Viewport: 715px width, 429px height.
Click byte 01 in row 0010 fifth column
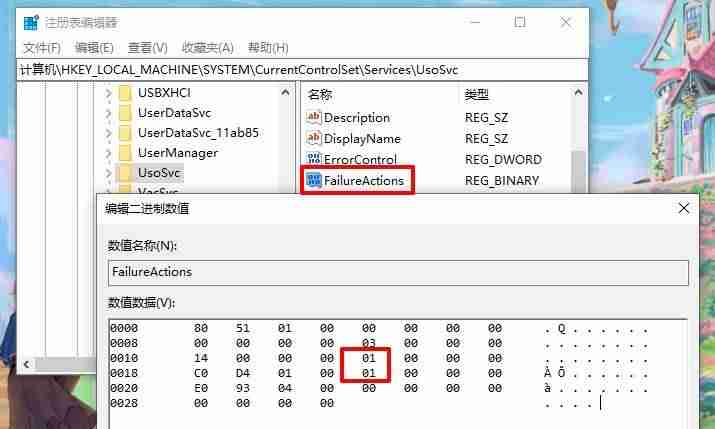tap(368, 358)
